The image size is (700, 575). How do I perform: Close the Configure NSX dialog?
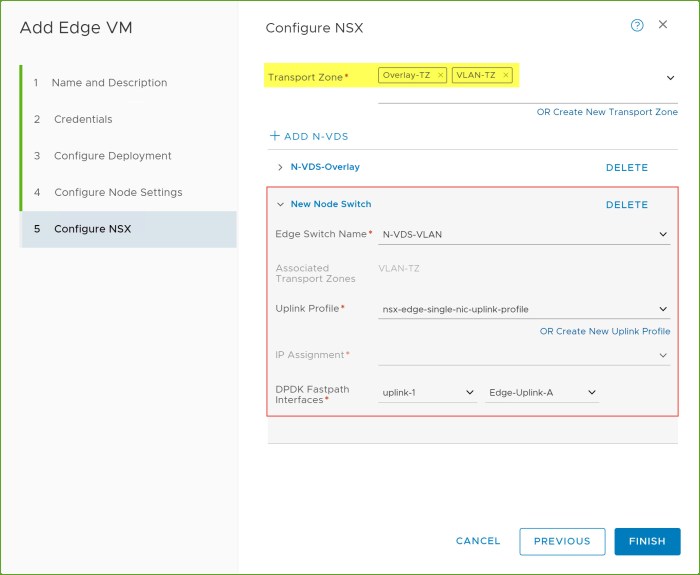(x=663, y=25)
